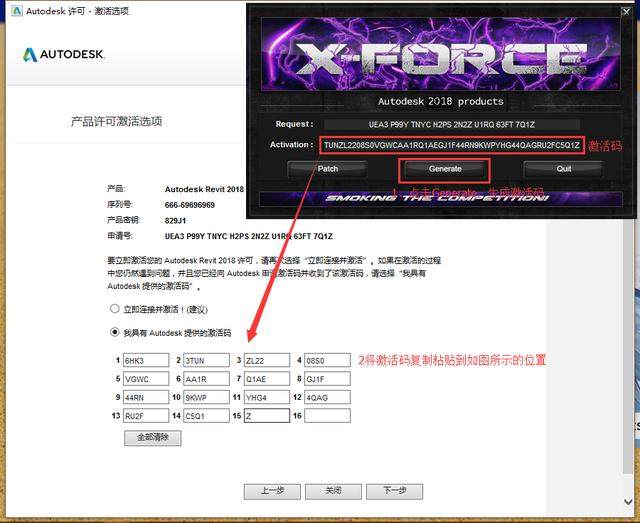This screenshot has height=523, width=640.
Task: Click activation field 6 containing AA1R
Action: [x=206, y=379]
